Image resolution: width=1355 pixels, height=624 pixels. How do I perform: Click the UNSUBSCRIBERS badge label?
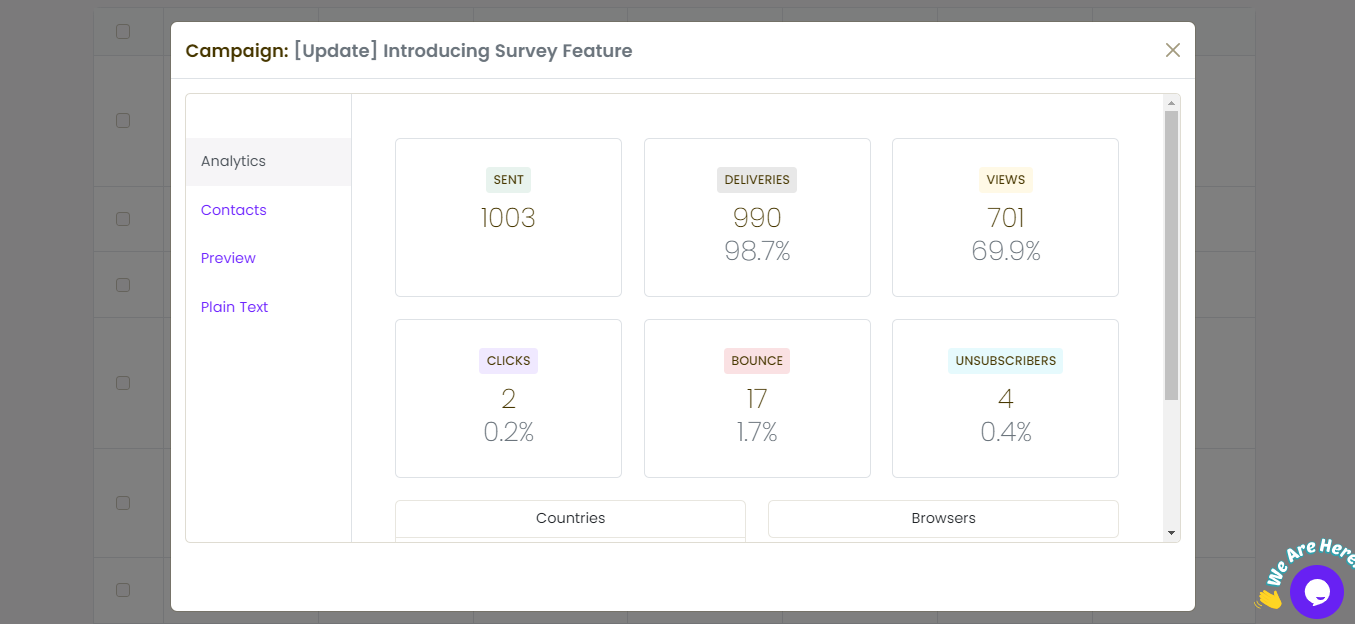point(1005,361)
